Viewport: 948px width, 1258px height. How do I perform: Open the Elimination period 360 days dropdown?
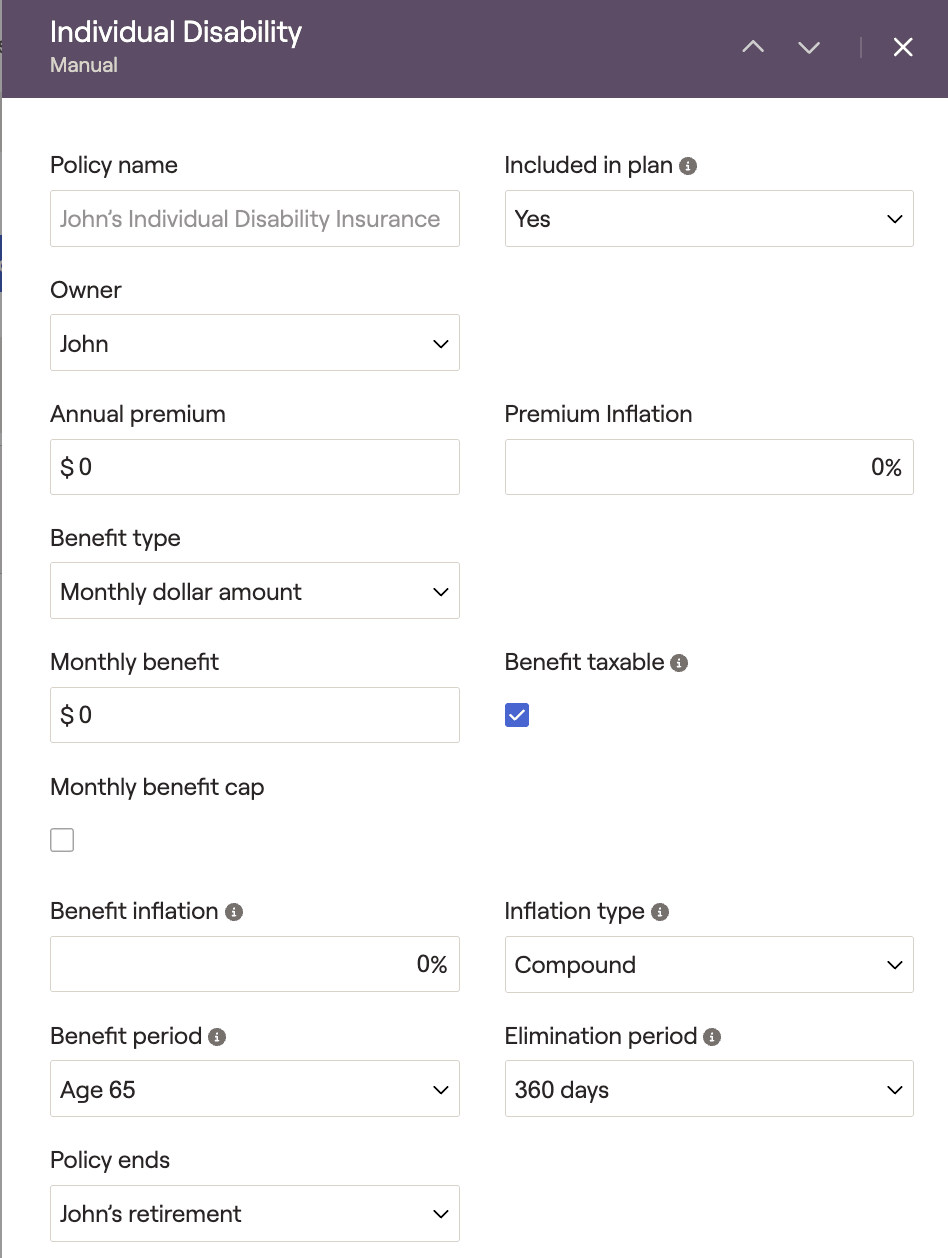(708, 1089)
